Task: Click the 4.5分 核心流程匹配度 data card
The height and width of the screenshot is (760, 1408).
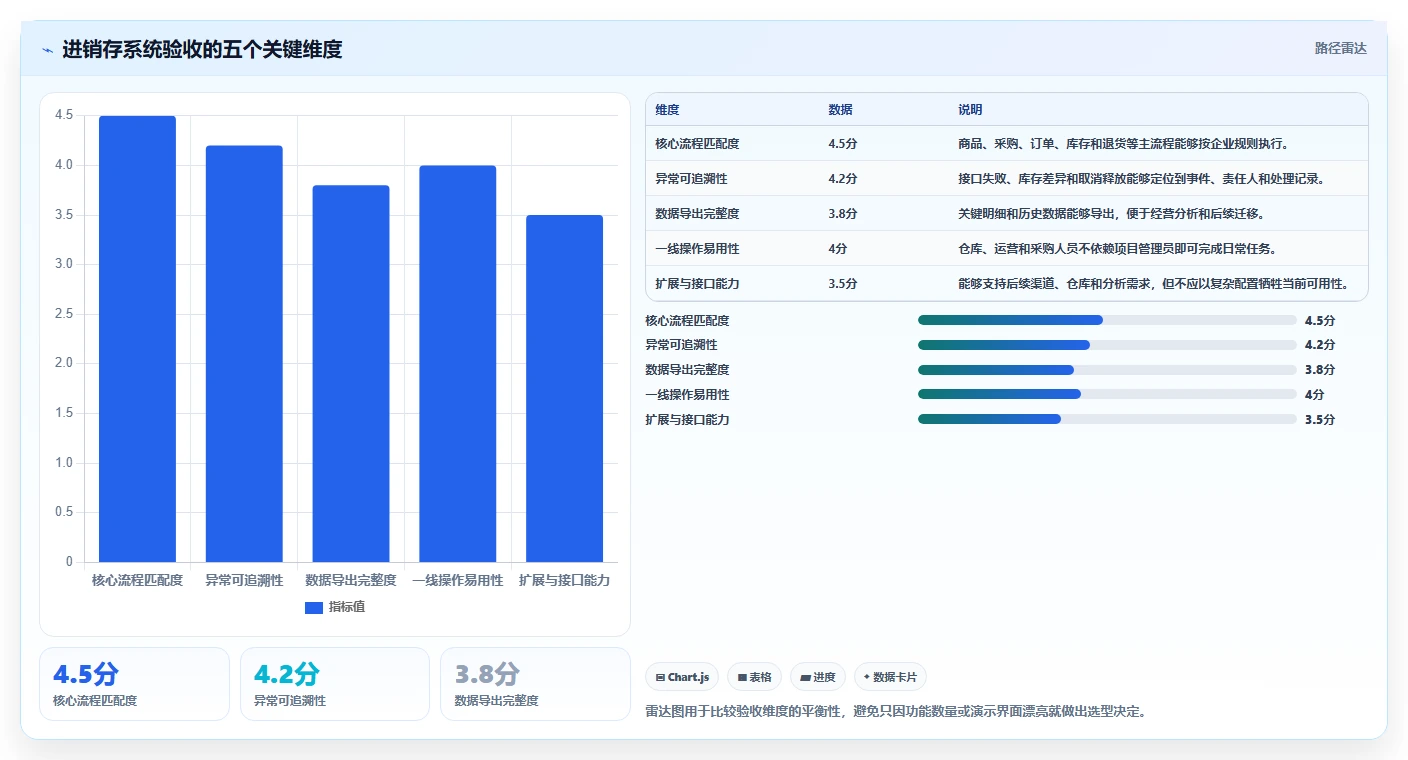Action: click(x=134, y=684)
